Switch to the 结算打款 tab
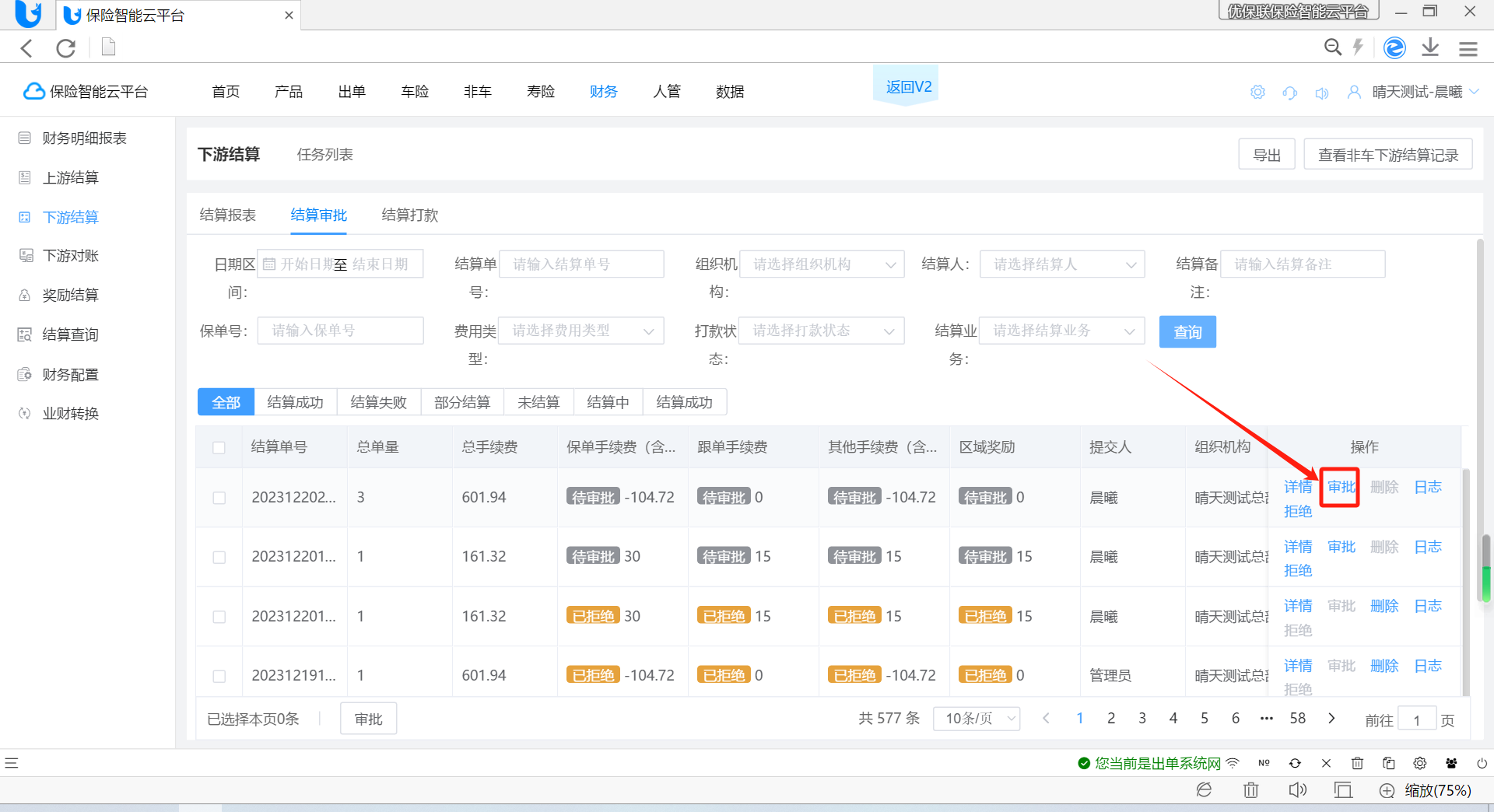 [x=410, y=215]
